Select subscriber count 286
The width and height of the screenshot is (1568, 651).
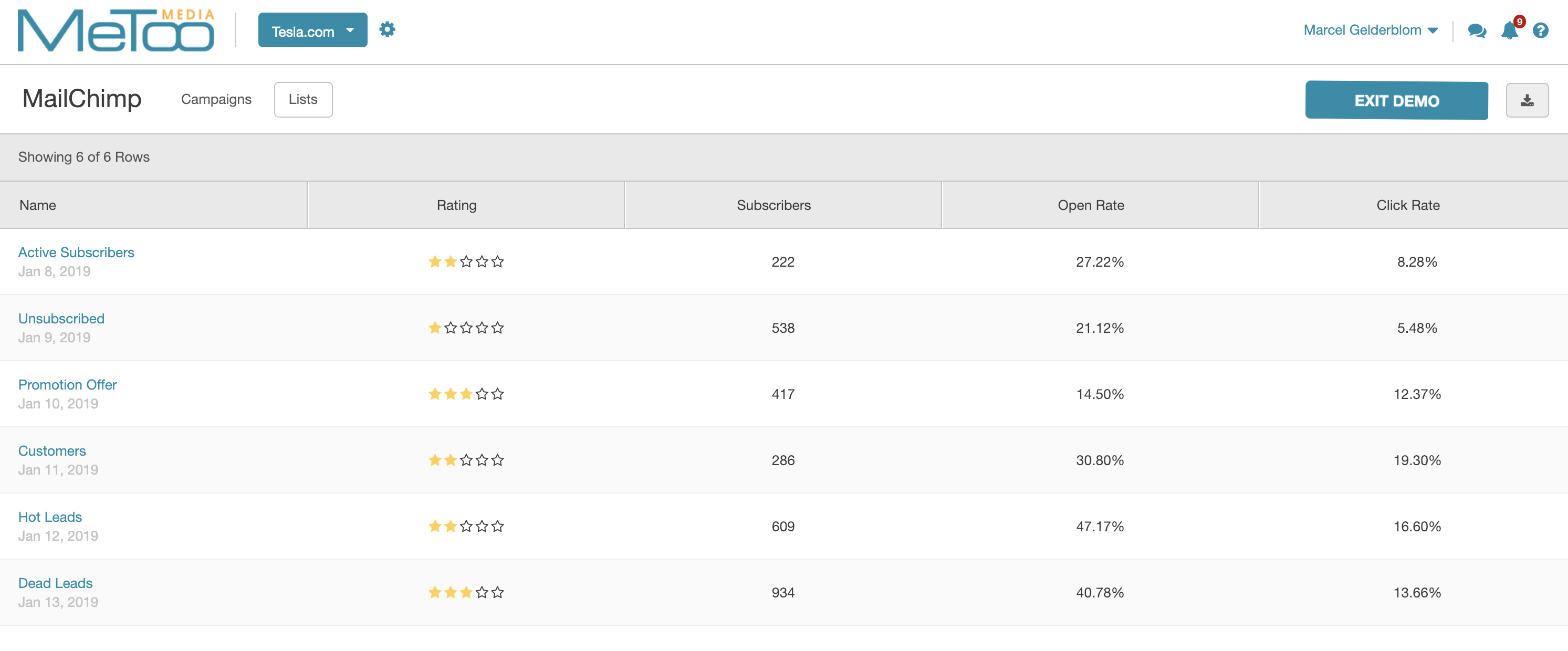pos(783,460)
